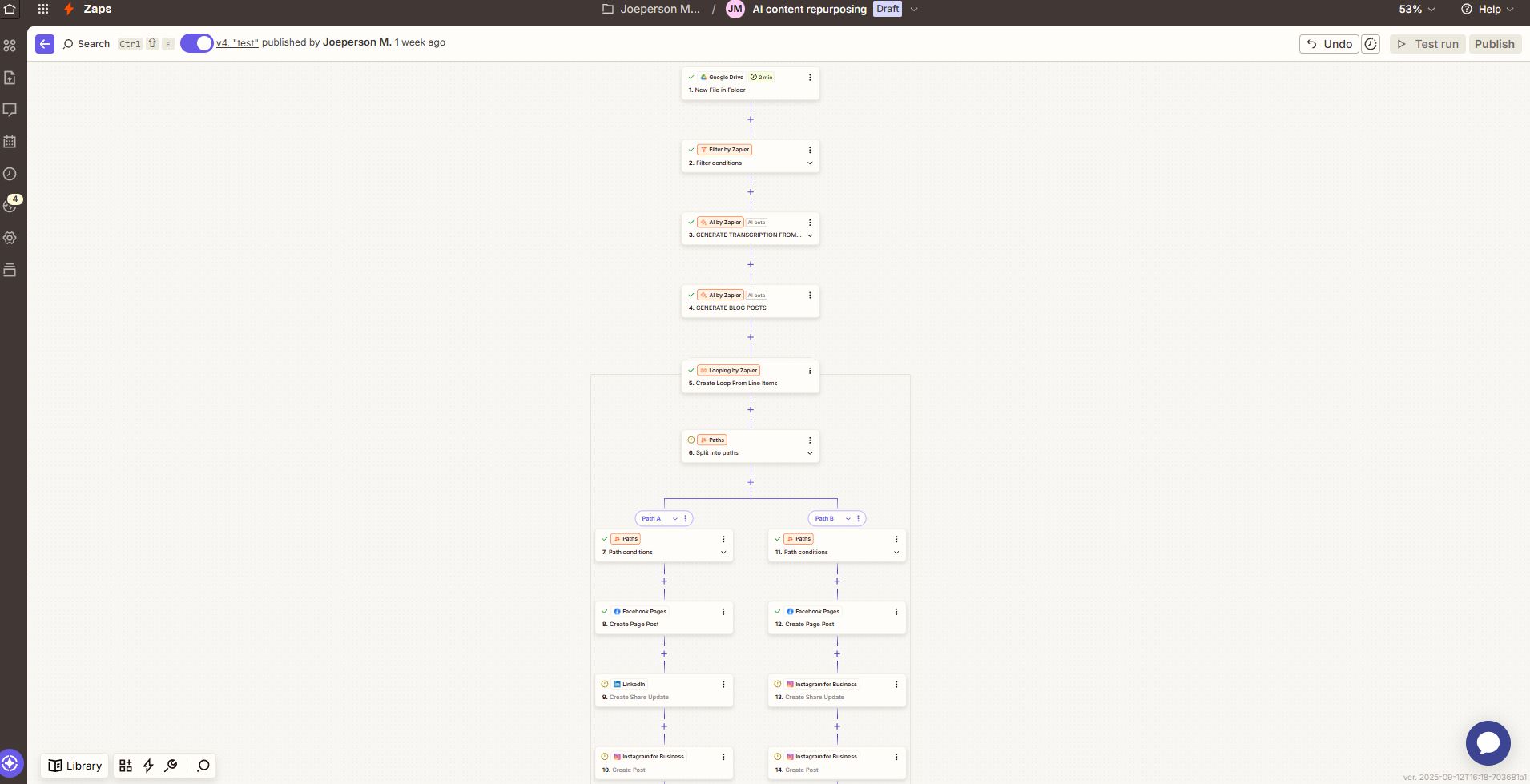Viewport: 1530px width, 784px height.
Task: Click the Undo button
Action: pyautogui.click(x=1329, y=44)
